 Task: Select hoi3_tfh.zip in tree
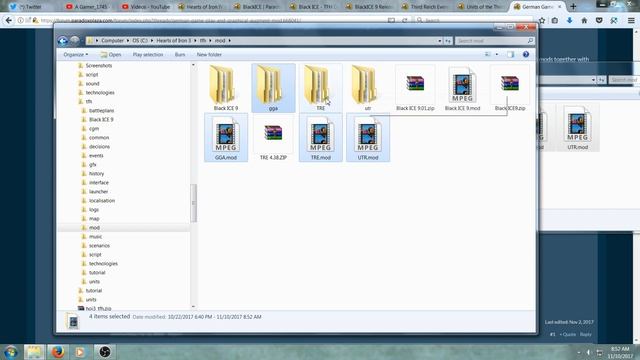98,308
